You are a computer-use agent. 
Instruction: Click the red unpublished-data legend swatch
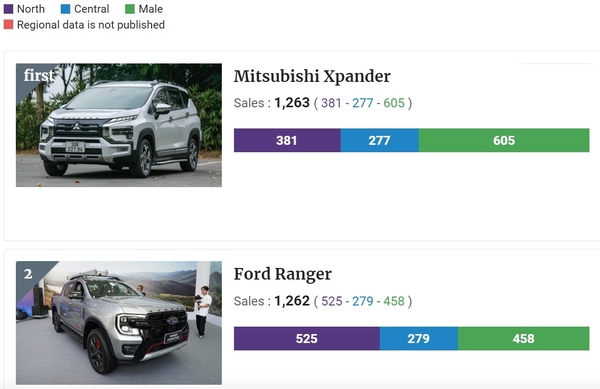(x=8, y=25)
